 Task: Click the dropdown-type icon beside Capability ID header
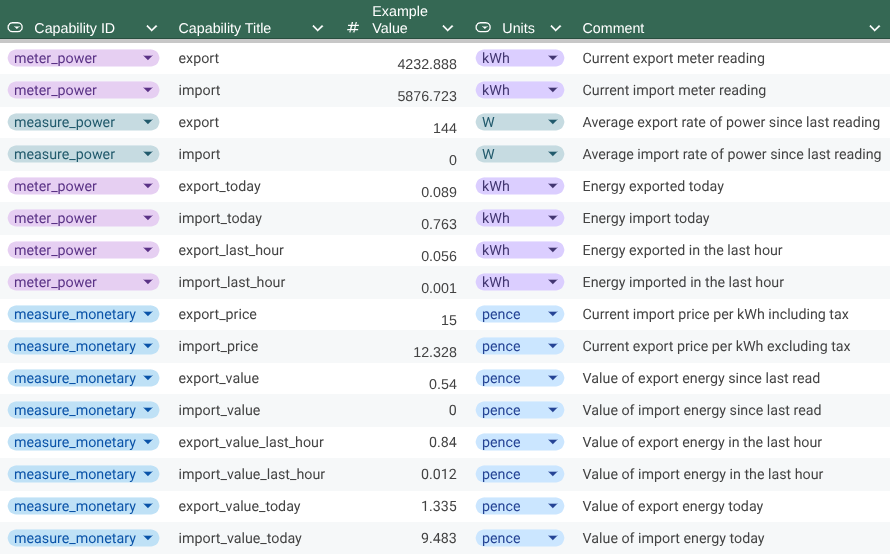coord(15,28)
